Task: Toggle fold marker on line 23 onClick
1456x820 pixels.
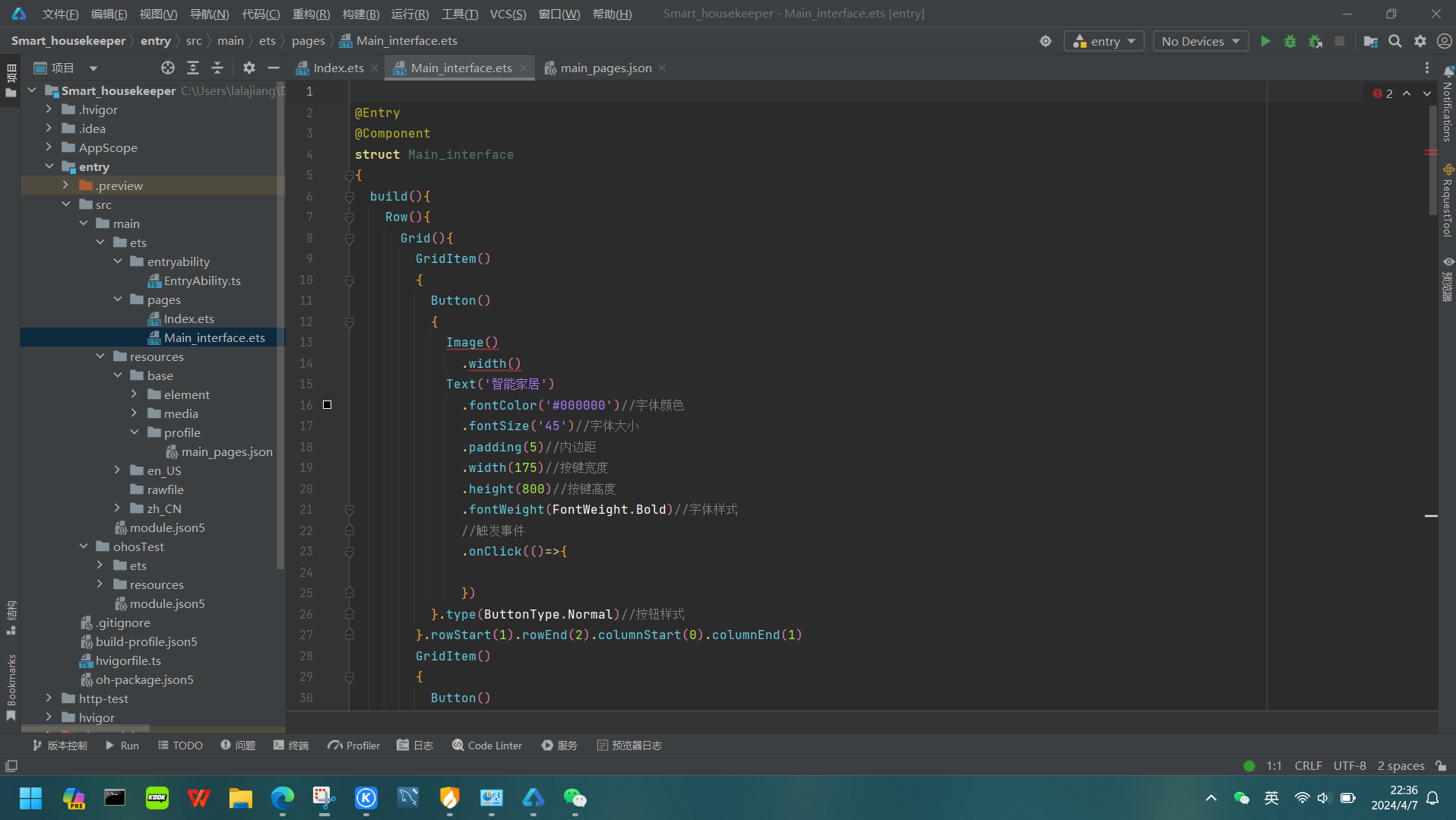Action: coord(350,552)
